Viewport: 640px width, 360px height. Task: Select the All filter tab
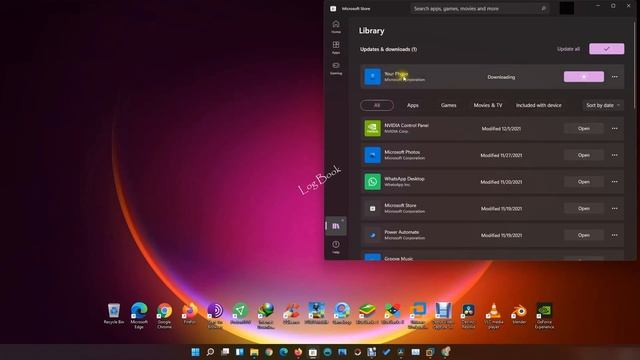(x=377, y=105)
